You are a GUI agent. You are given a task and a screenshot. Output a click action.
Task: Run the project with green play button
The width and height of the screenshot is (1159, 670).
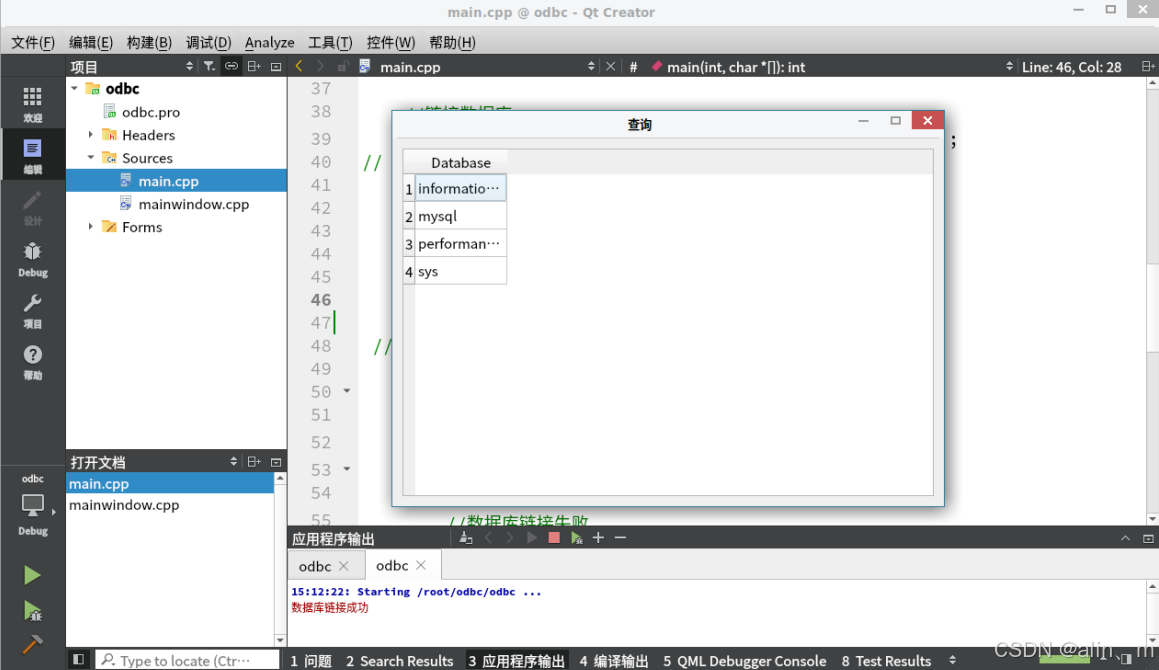(x=32, y=575)
